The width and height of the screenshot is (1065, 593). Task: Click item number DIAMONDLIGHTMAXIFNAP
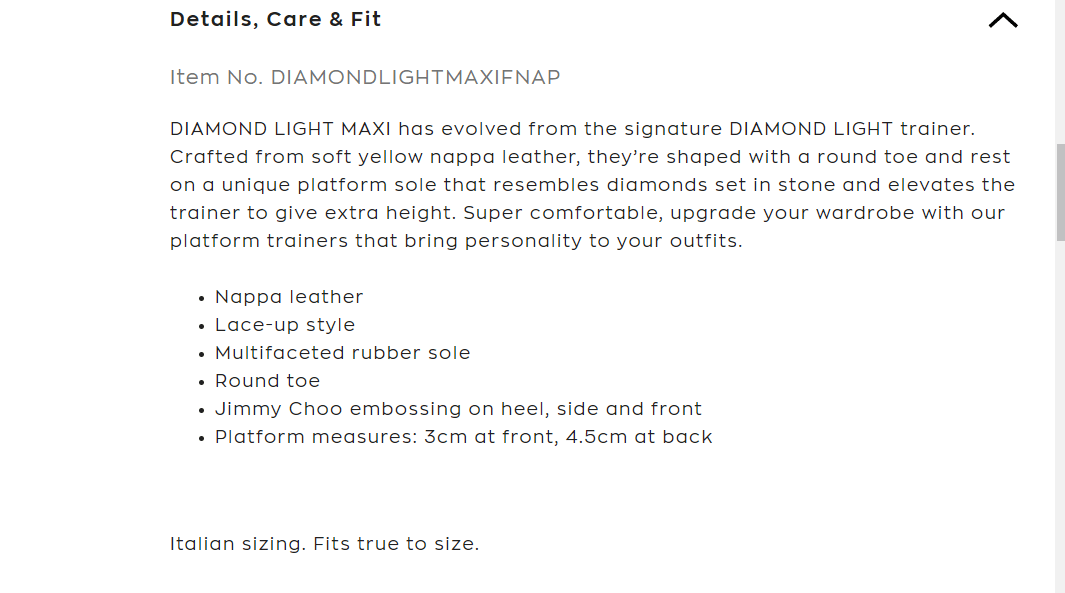pyautogui.click(x=415, y=77)
